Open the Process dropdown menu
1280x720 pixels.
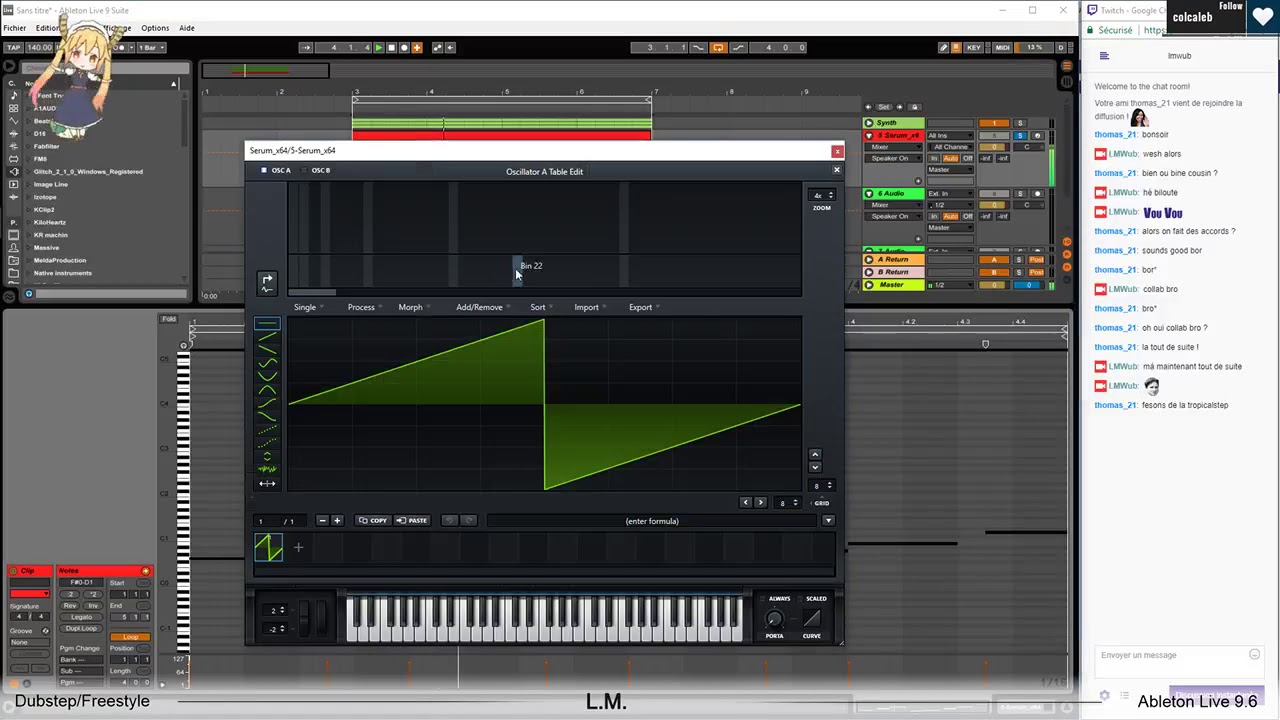365,307
